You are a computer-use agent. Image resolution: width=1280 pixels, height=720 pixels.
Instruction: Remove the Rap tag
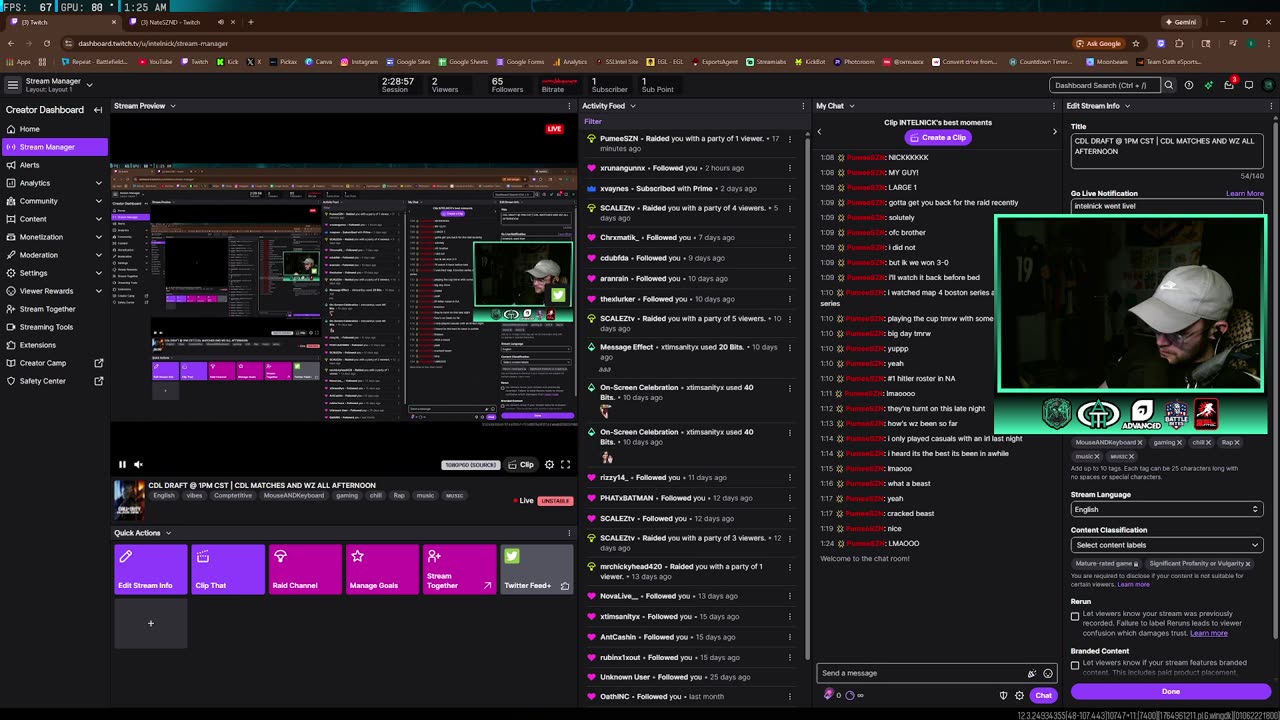pos(1237,442)
